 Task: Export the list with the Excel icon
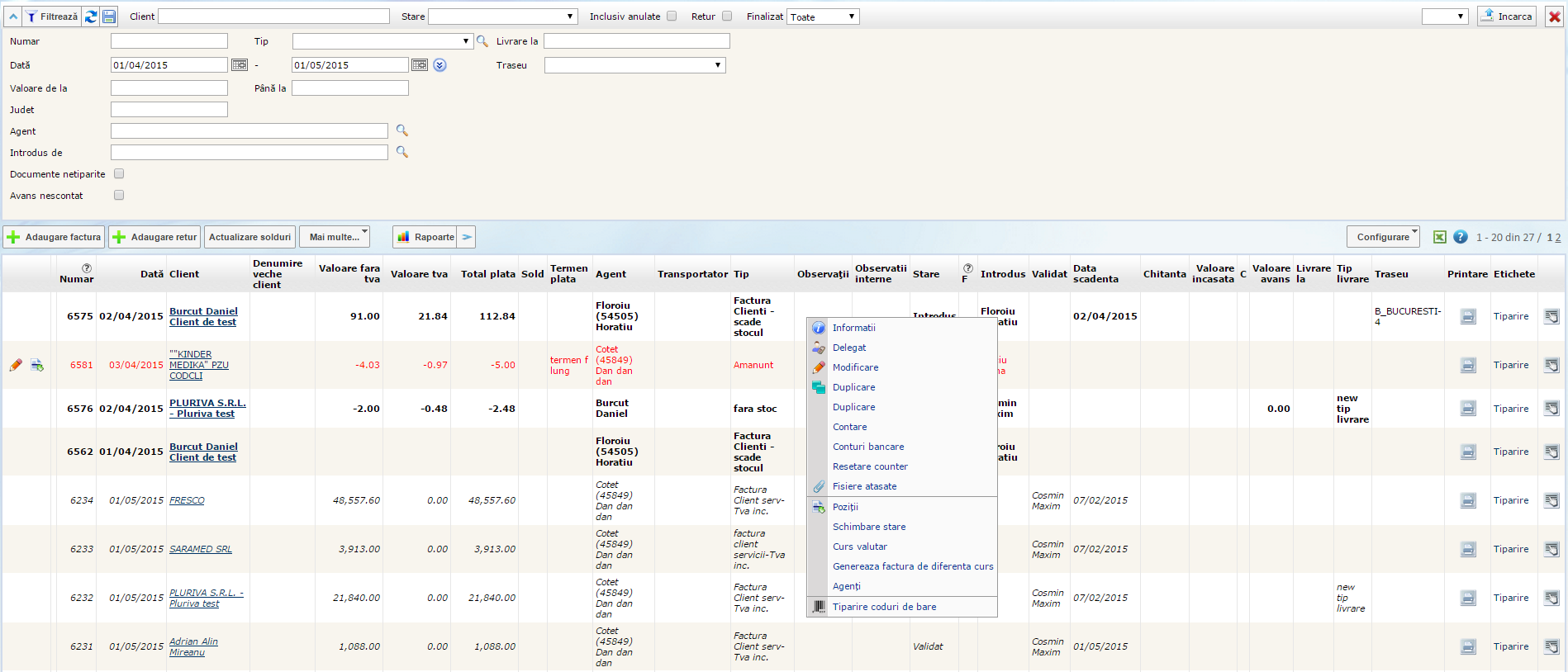click(1439, 237)
